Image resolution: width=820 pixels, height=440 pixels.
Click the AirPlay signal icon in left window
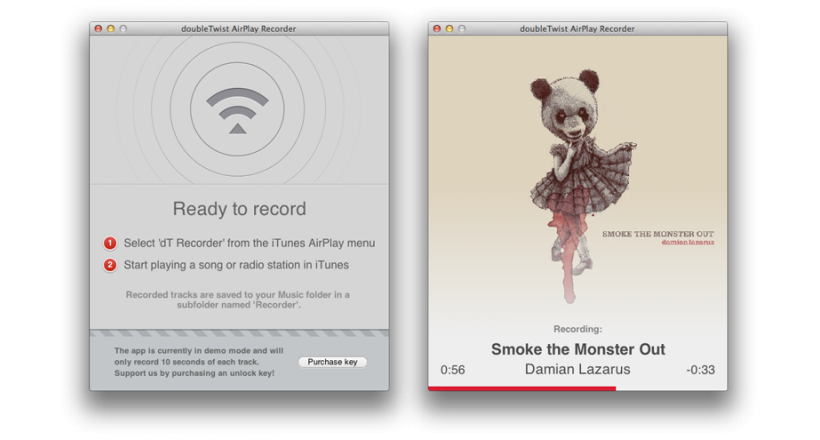pos(237,110)
